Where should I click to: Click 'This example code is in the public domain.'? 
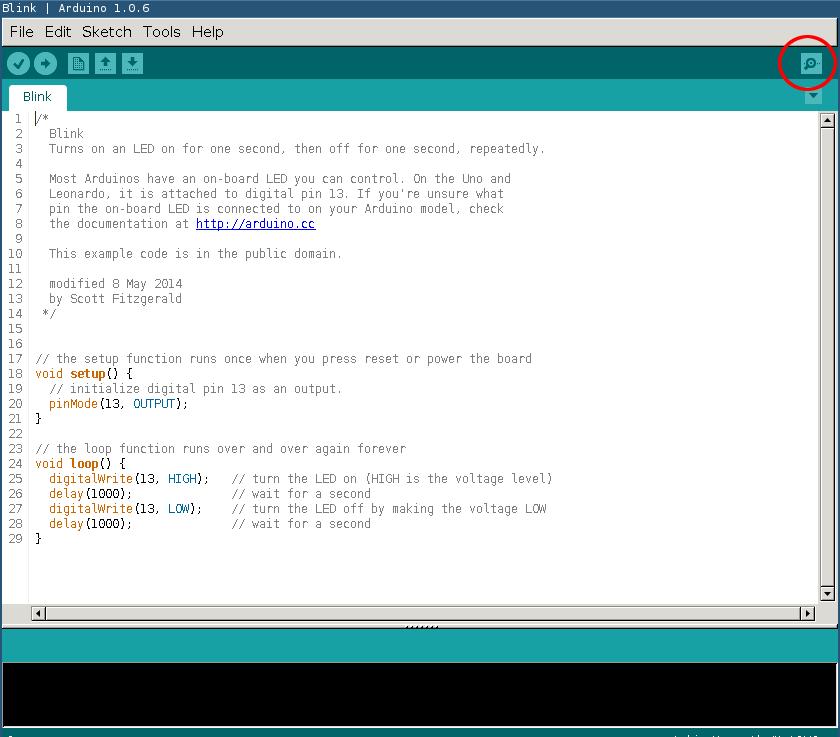coord(196,254)
